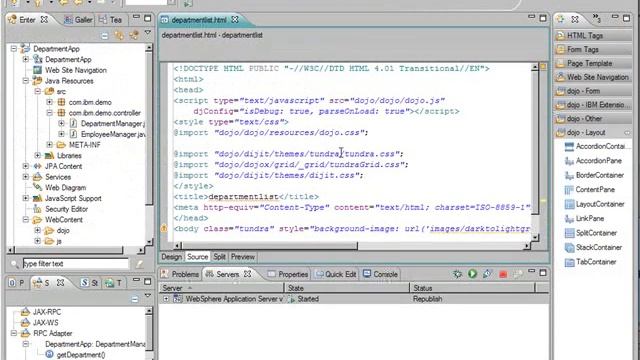
Task: Click the editor horizontal scrollbar thumb
Action: tap(270, 246)
